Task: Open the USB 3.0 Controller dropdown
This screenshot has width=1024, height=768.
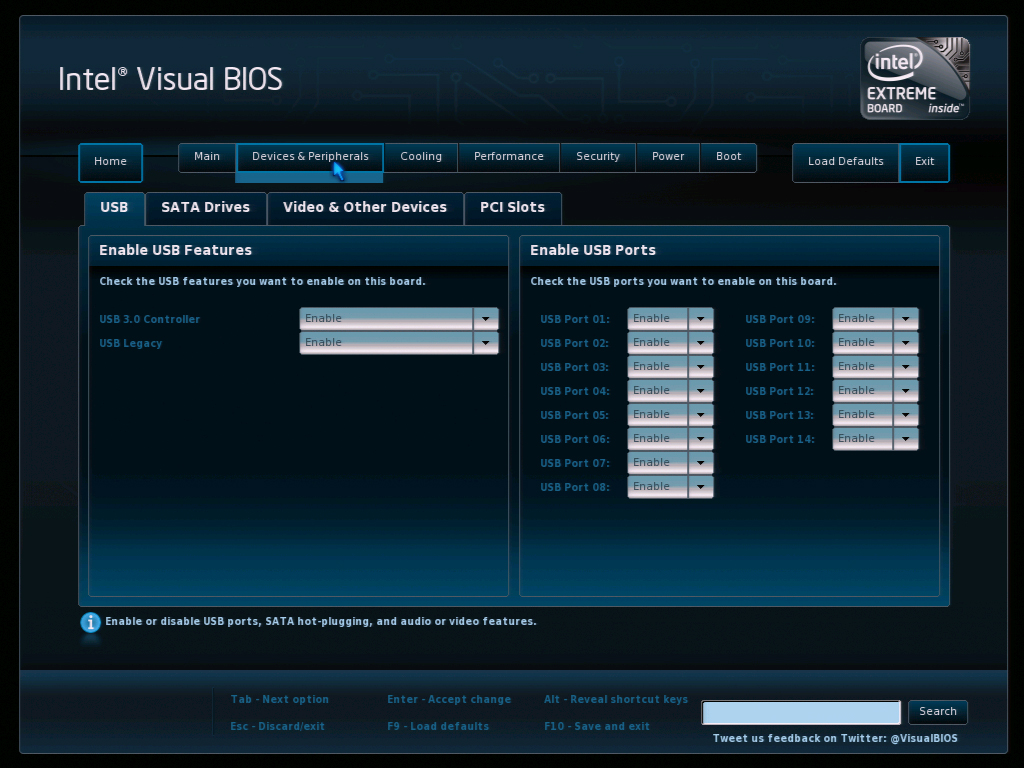Action: [x=485, y=318]
